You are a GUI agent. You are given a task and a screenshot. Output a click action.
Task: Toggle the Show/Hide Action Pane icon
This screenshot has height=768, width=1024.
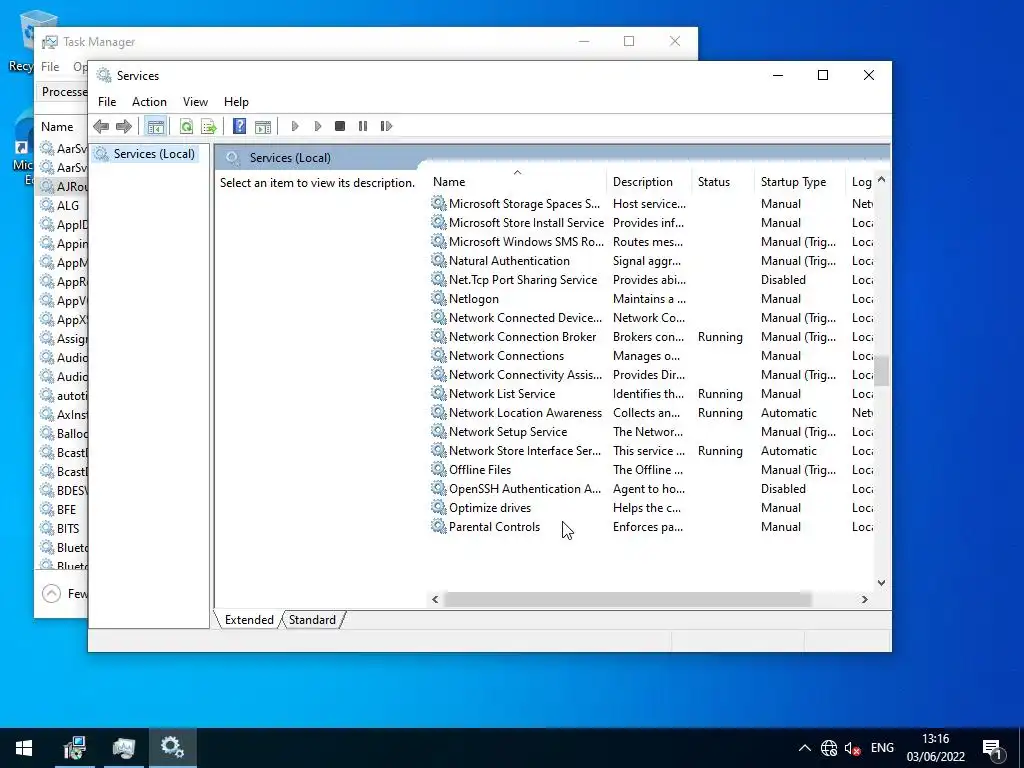tap(263, 126)
